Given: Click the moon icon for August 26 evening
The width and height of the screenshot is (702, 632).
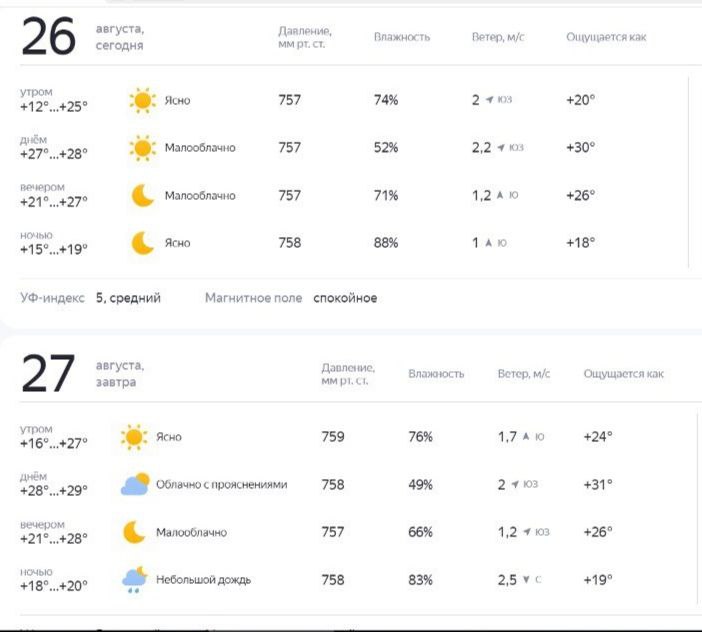Looking at the screenshot, I should click(143, 195).
